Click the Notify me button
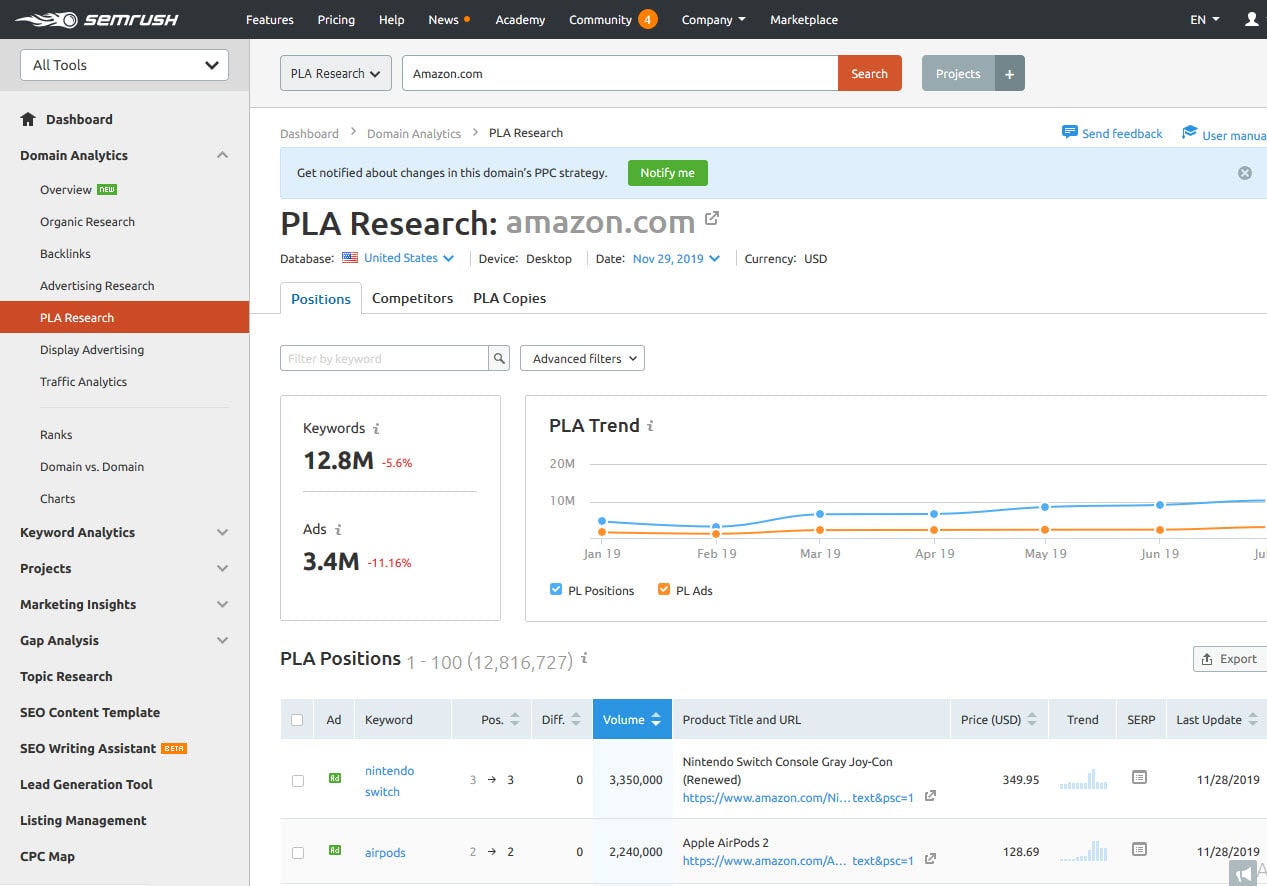Screen dimensions: 1267x886 pyautogui.click(x=667, y=172)
